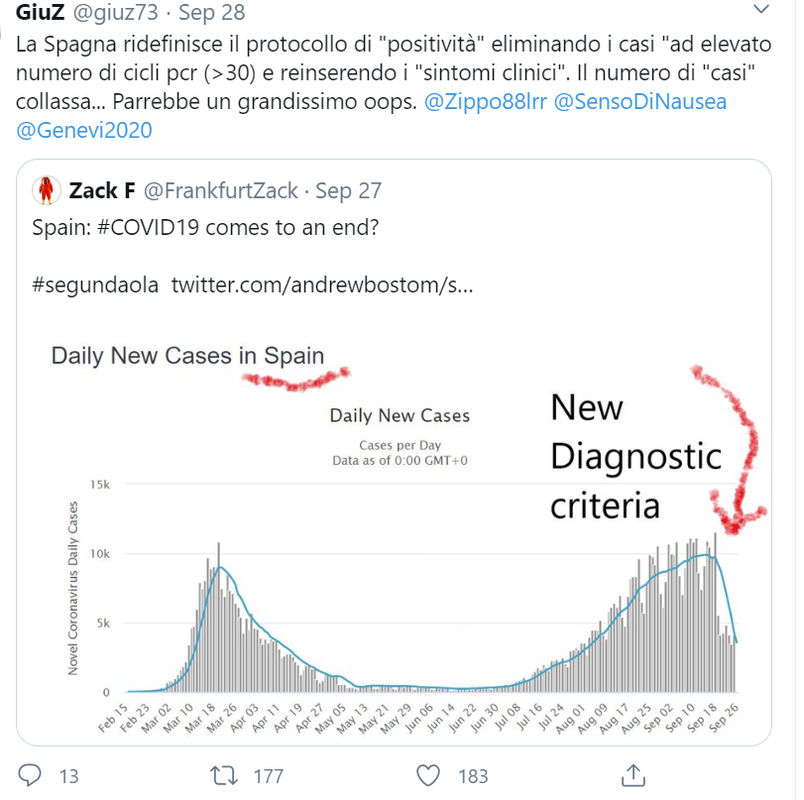Image resolution: width=804 pixels, height=800 pixels.
Task: Click the @FrankfurtZack handle
Action: (220, 190)
